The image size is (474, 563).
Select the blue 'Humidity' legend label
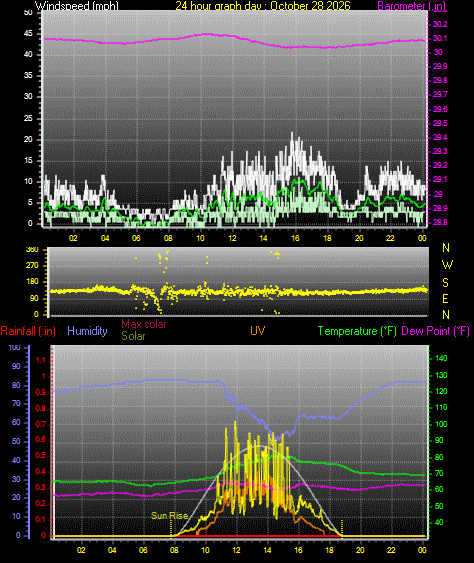click(x=87, y=331)
